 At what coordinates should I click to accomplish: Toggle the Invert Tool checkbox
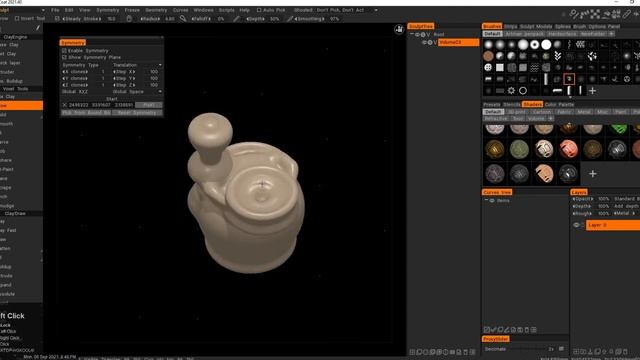tap(17, 18)
